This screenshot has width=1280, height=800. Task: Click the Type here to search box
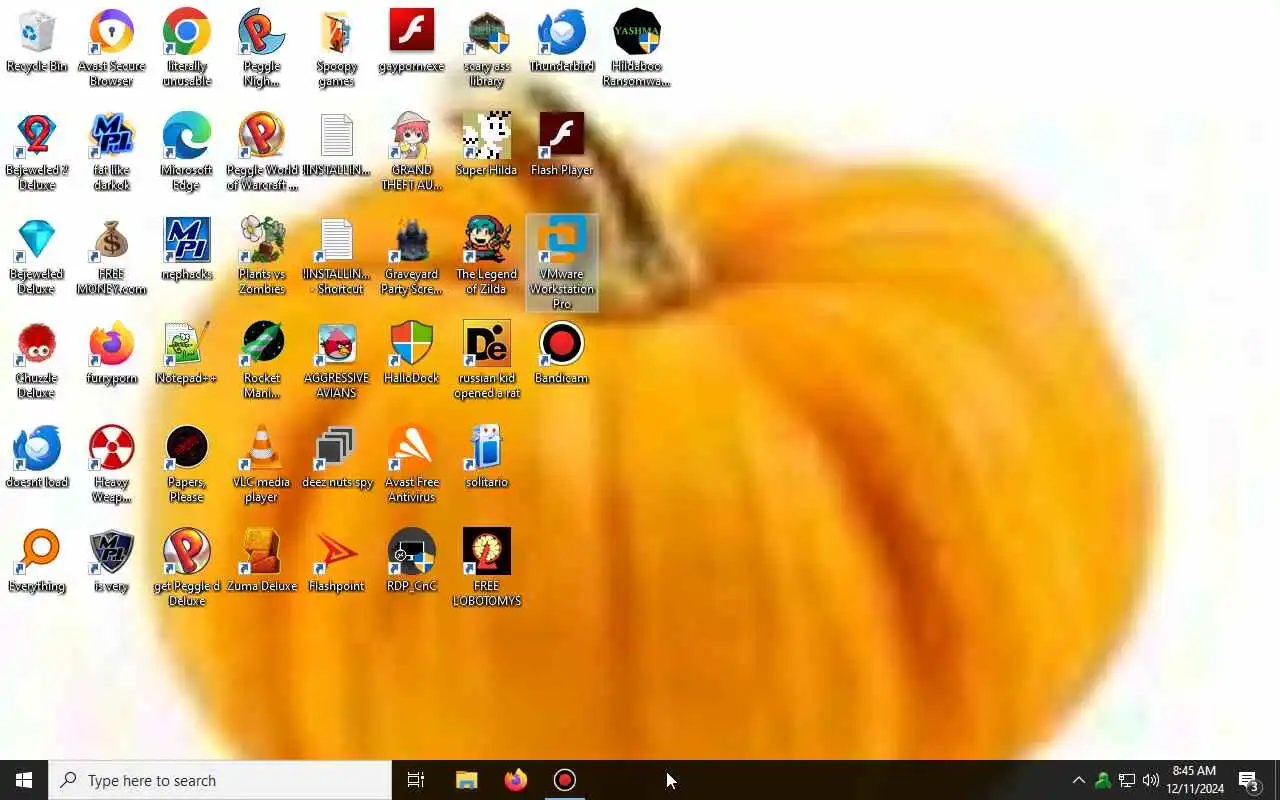[220, 780]
